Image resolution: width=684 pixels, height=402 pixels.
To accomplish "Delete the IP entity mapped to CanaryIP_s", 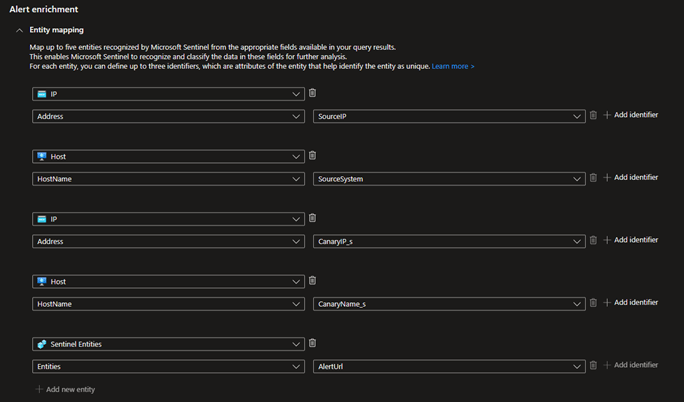I will tap(312, 218).
